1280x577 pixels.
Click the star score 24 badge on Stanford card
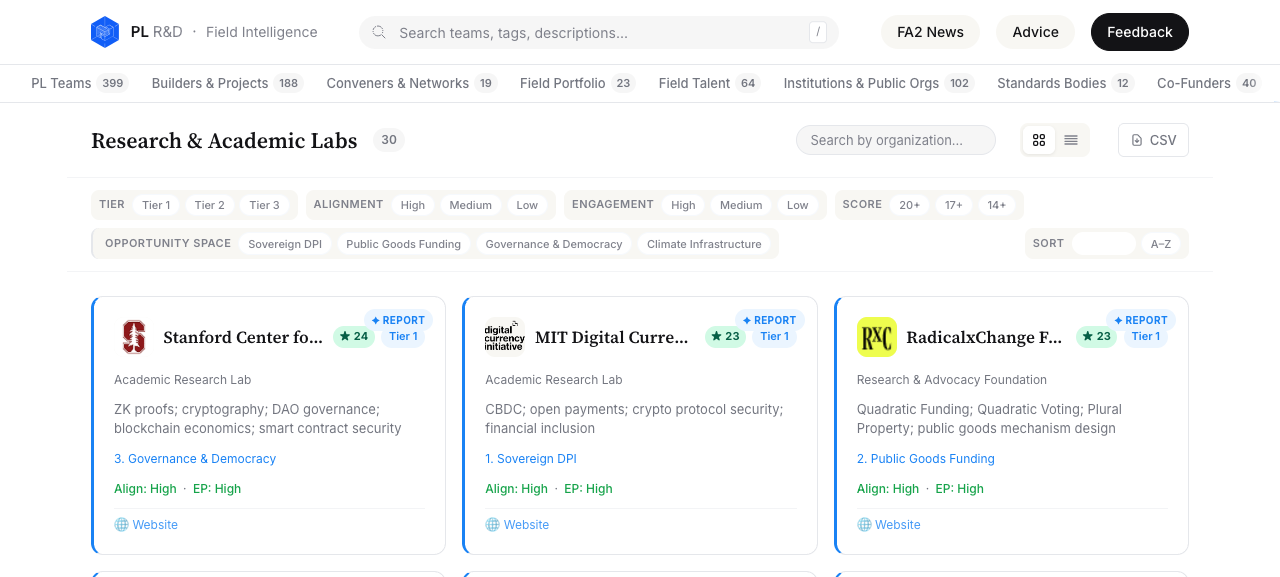[x=354, y=337]
